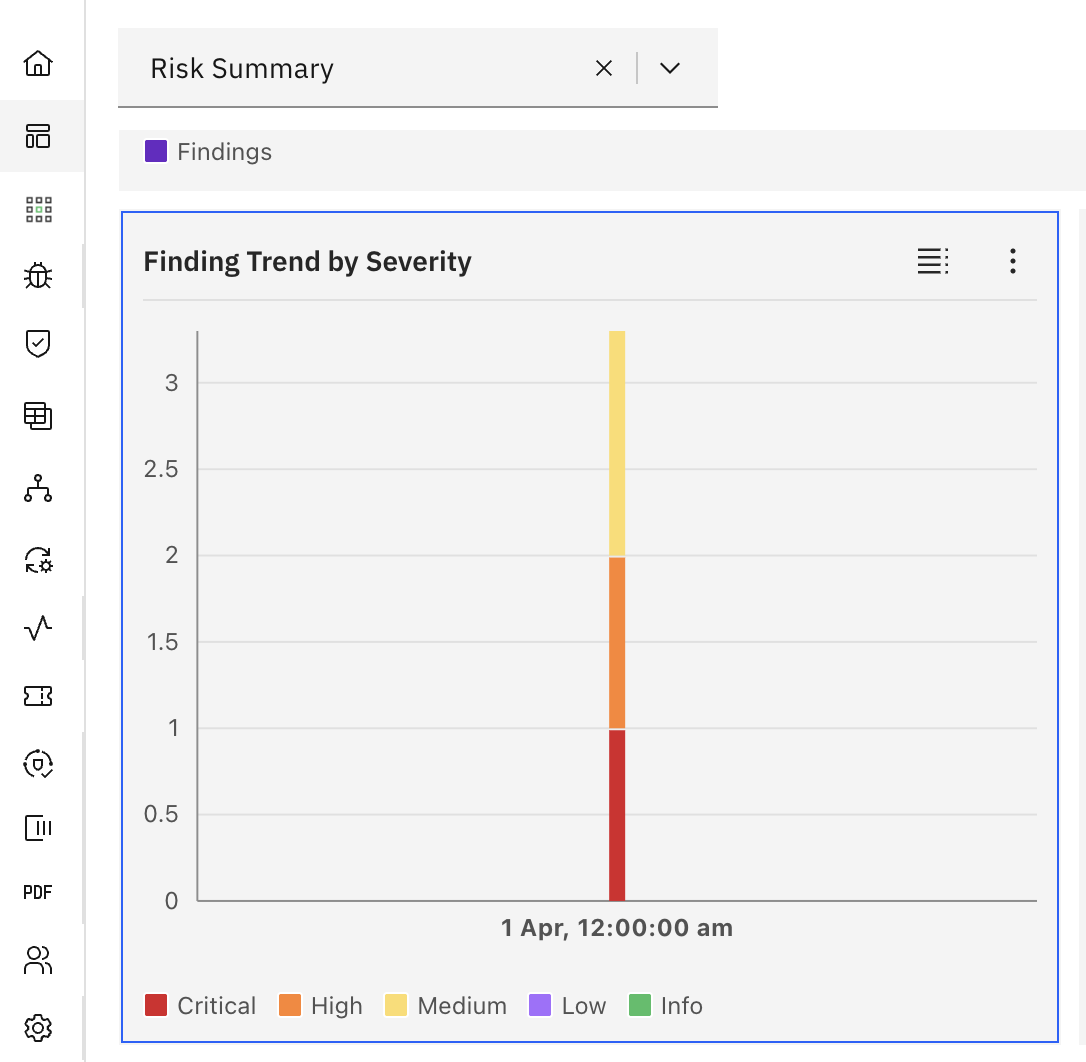Open the activity pulse sidebar icon
The width and height of the screenshot is (1086, 1062).
click(x=38, y=628)
